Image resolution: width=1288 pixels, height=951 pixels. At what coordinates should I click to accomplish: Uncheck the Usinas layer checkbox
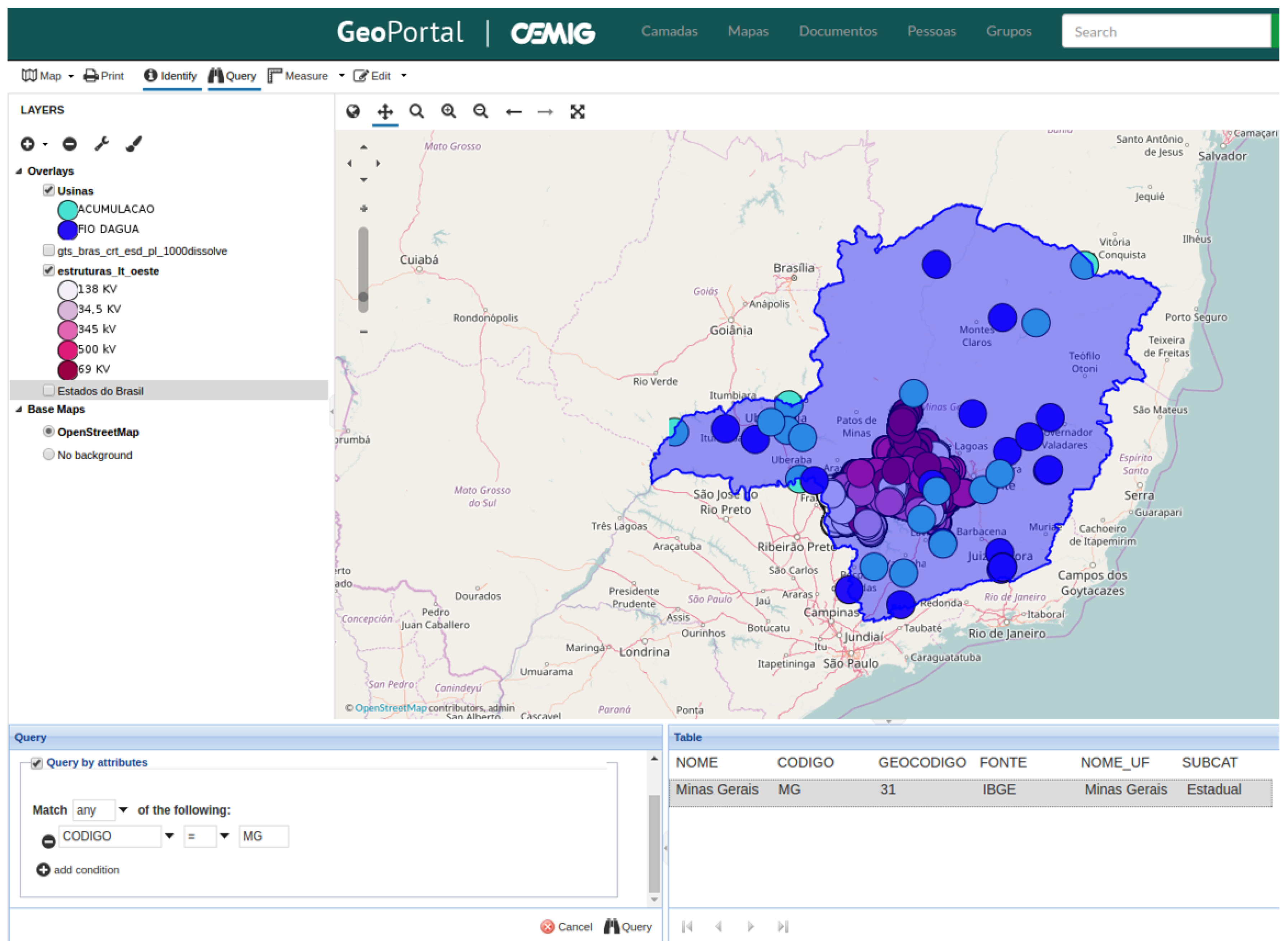[x=49, y=190]
